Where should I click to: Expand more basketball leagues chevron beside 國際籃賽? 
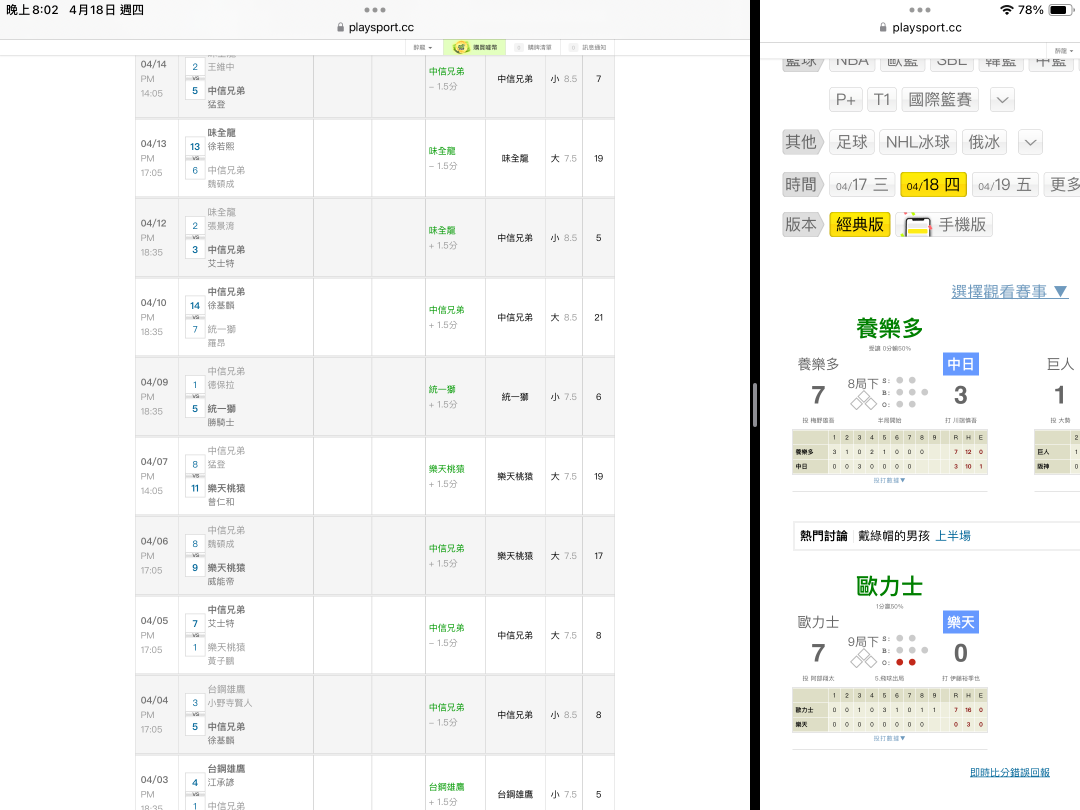click(x=1002, y=100)
